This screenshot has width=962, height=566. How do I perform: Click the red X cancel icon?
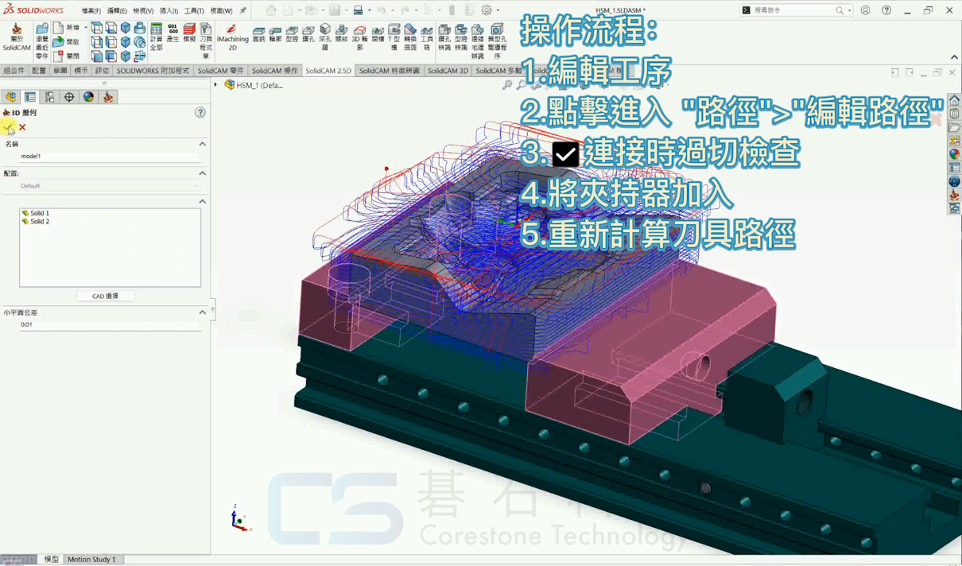tap(22, 127)
